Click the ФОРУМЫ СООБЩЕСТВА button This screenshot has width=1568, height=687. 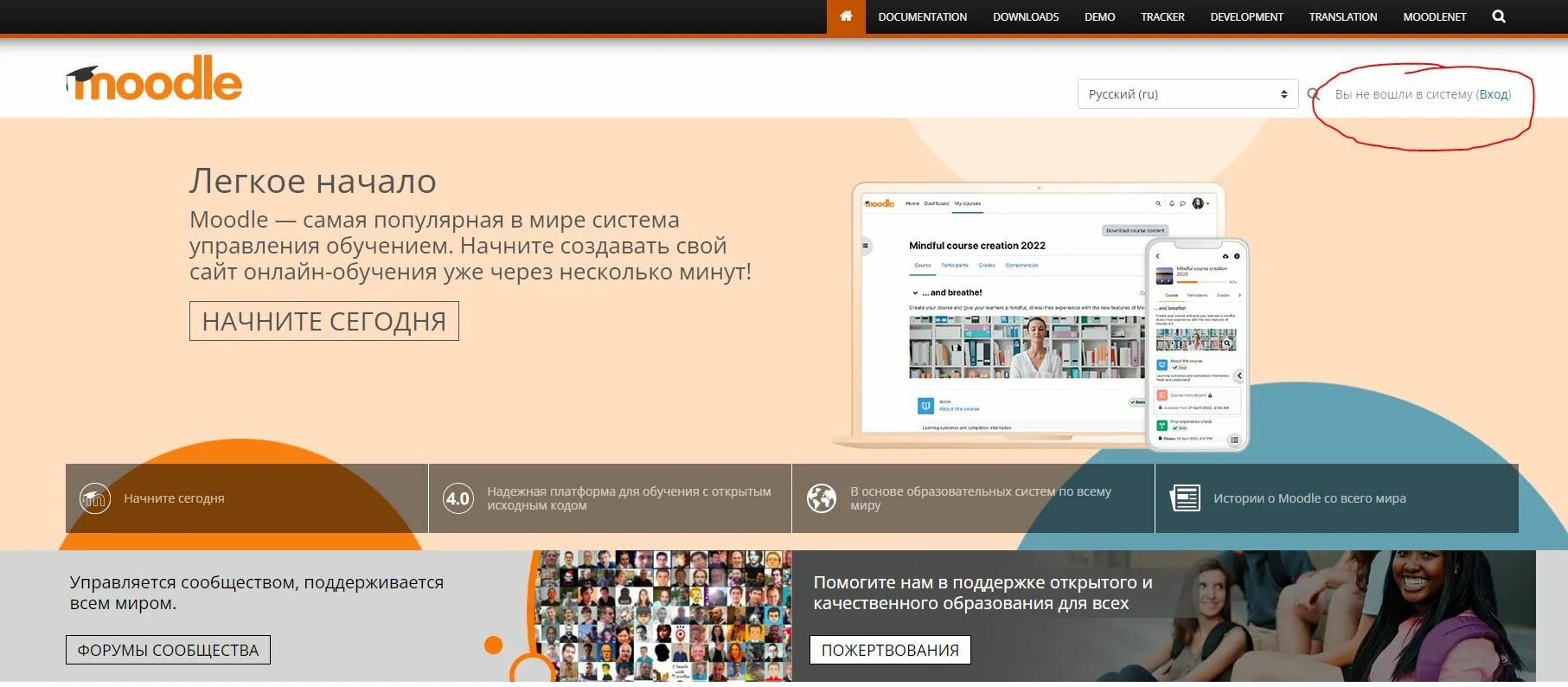coord(168,650)
